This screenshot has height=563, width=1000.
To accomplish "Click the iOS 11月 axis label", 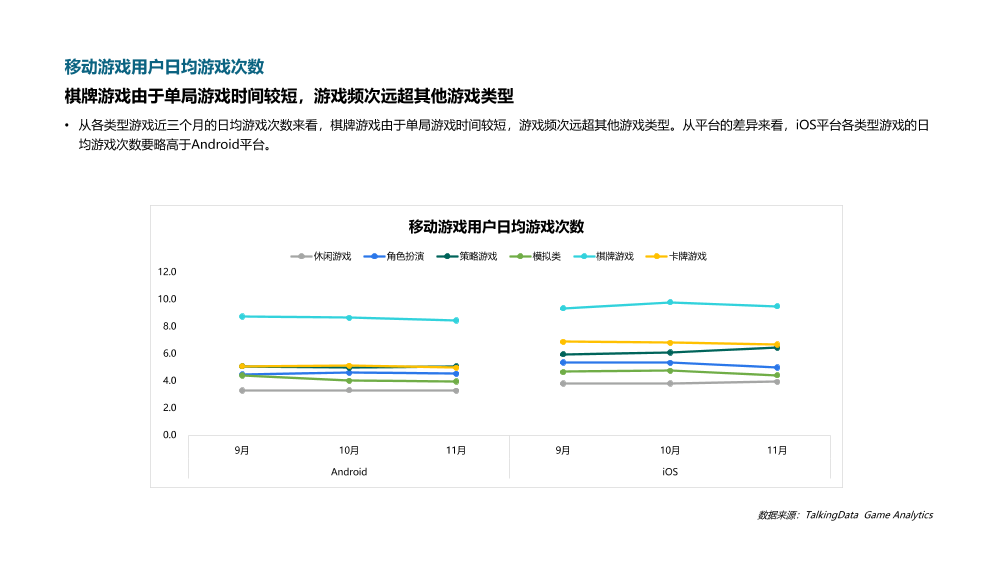I will [x=777, y=450].
